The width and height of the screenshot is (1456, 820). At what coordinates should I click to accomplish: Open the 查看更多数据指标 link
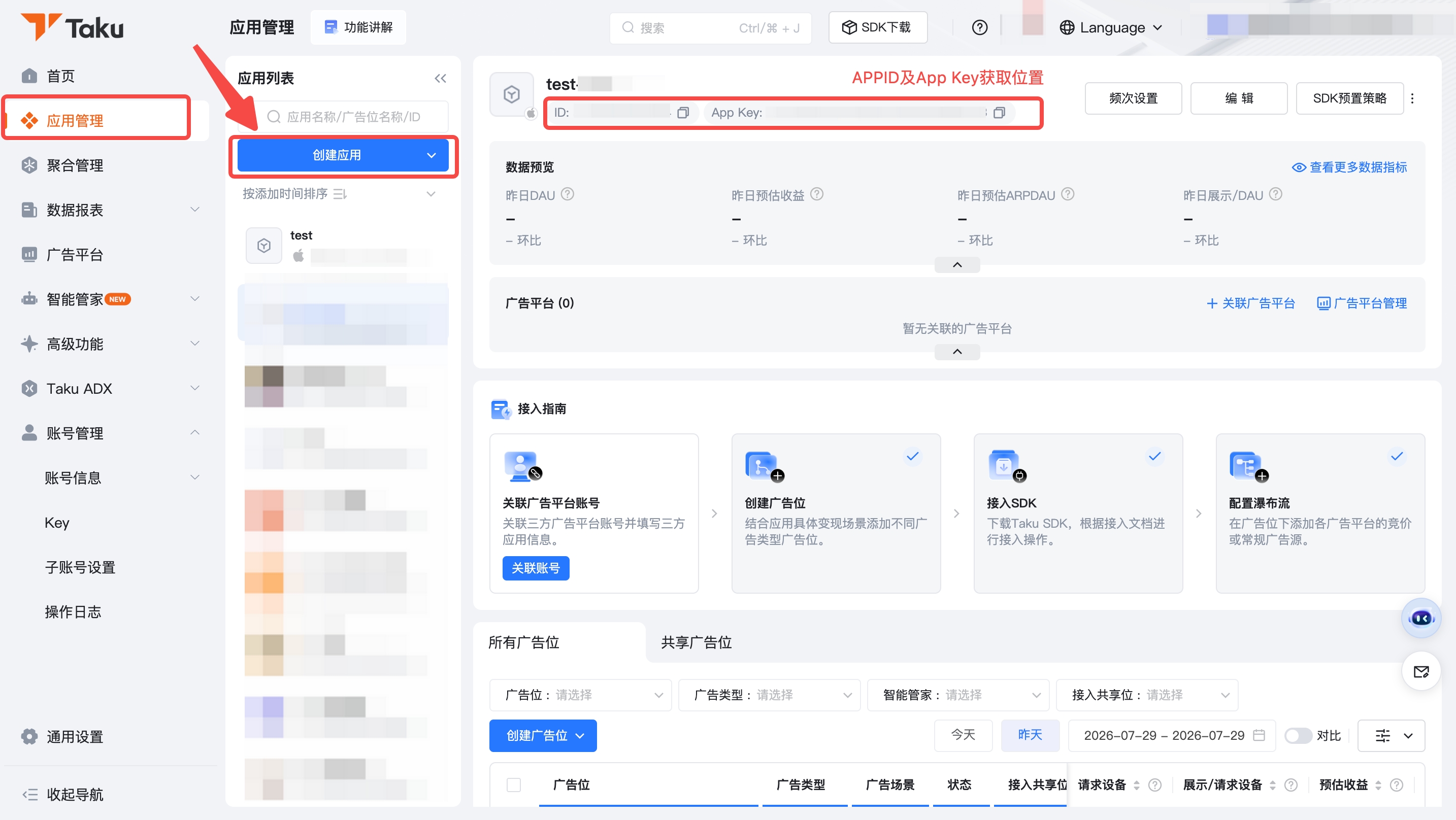[1349, 167]
